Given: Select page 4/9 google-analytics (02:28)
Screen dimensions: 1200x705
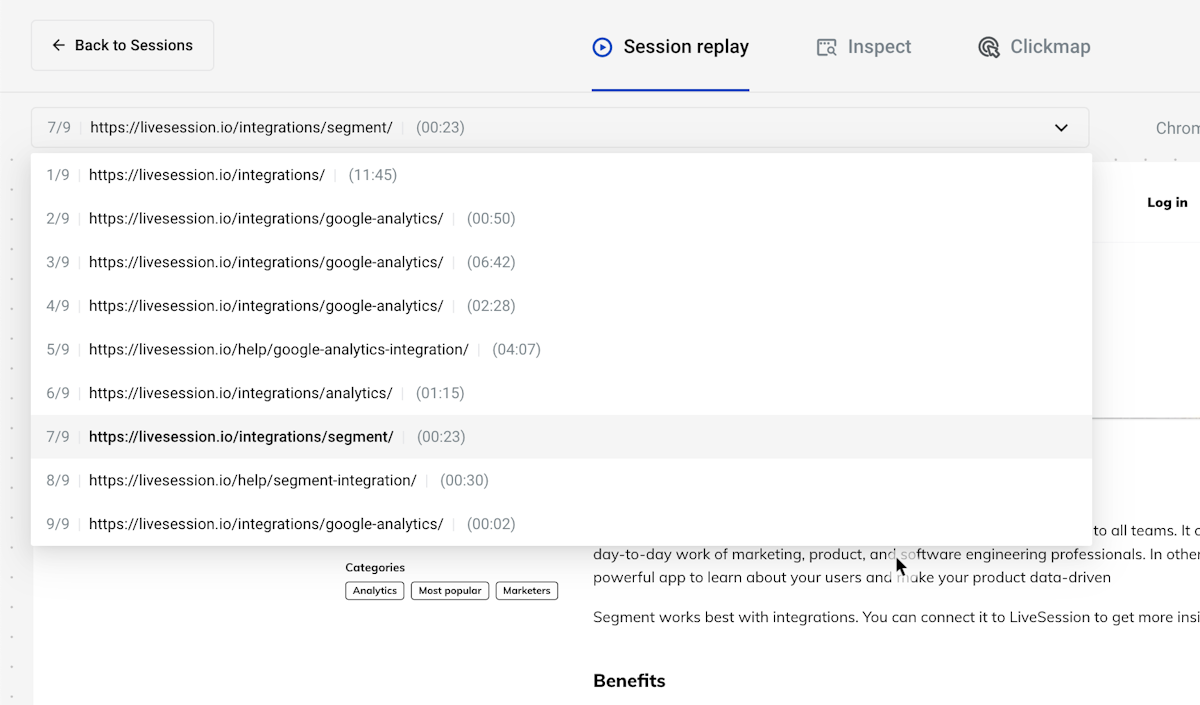Looking at the screenshot, I should (x=266, y=306).
